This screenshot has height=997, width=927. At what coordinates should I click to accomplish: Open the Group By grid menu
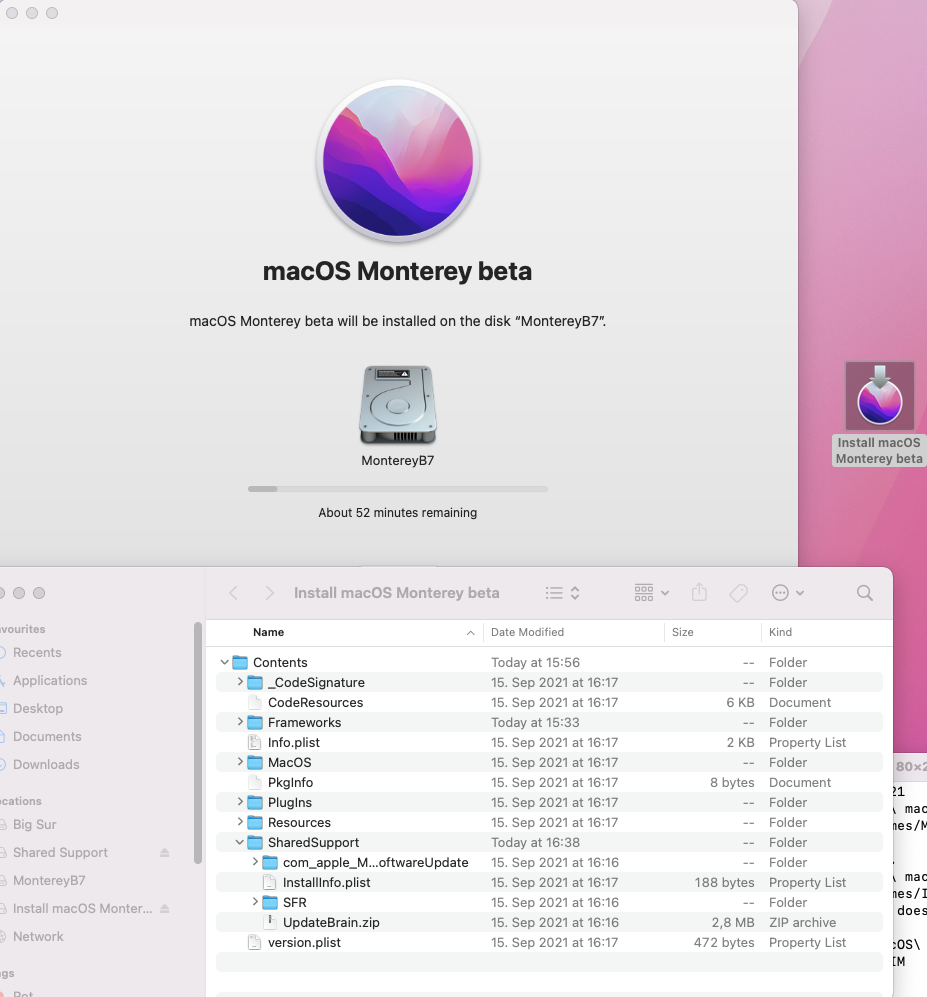pos(652,593)
